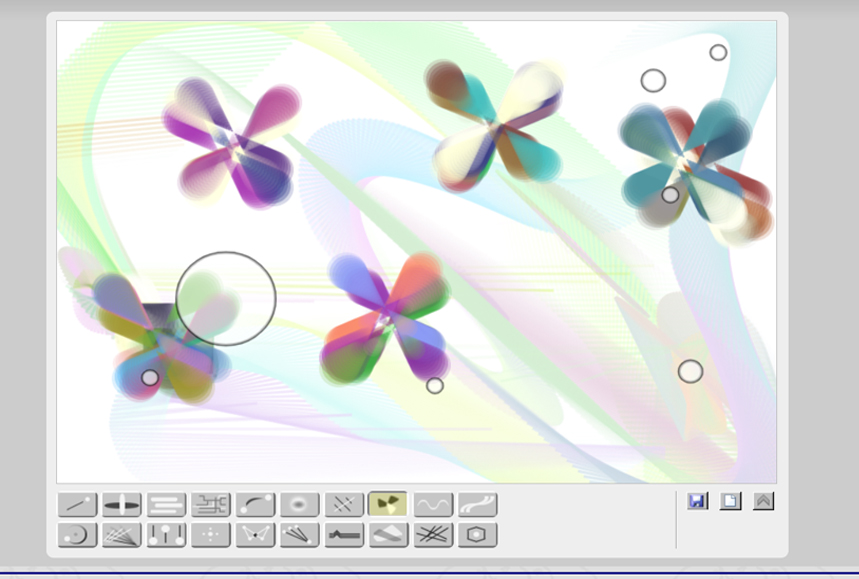Select the circuit-maze pattern brush
This screenshot has height=579, width=859.
pyautogui.click(x=211, y=505)
